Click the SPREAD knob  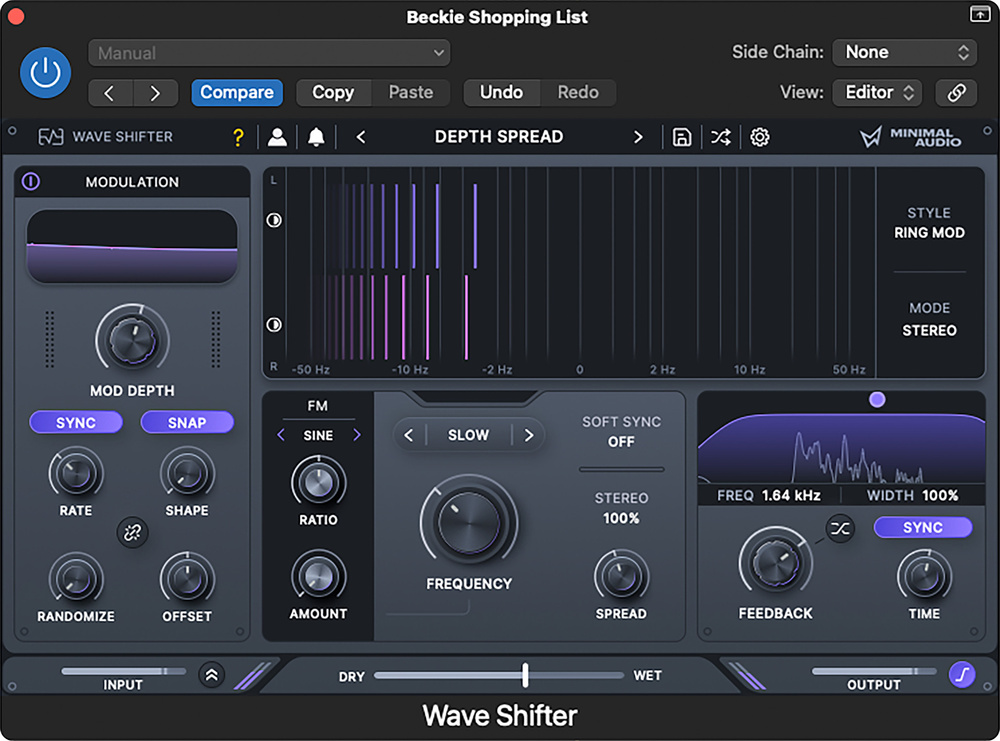coord(621,576)
